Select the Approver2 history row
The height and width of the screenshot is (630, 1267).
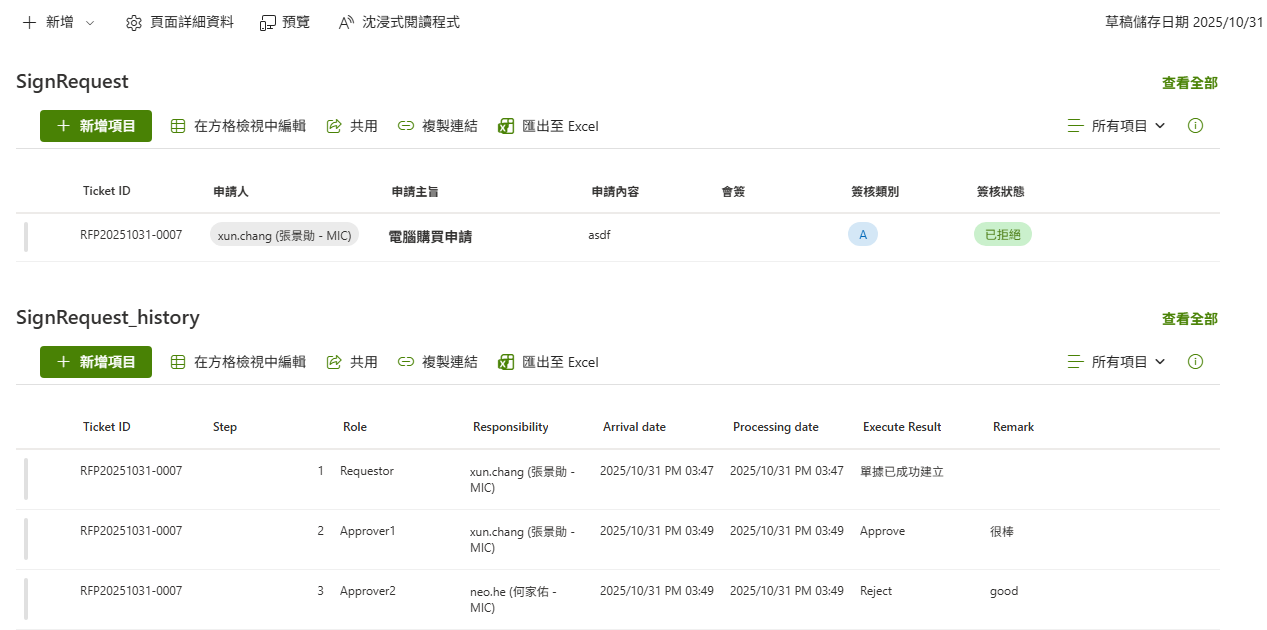[x=26, y=598]
